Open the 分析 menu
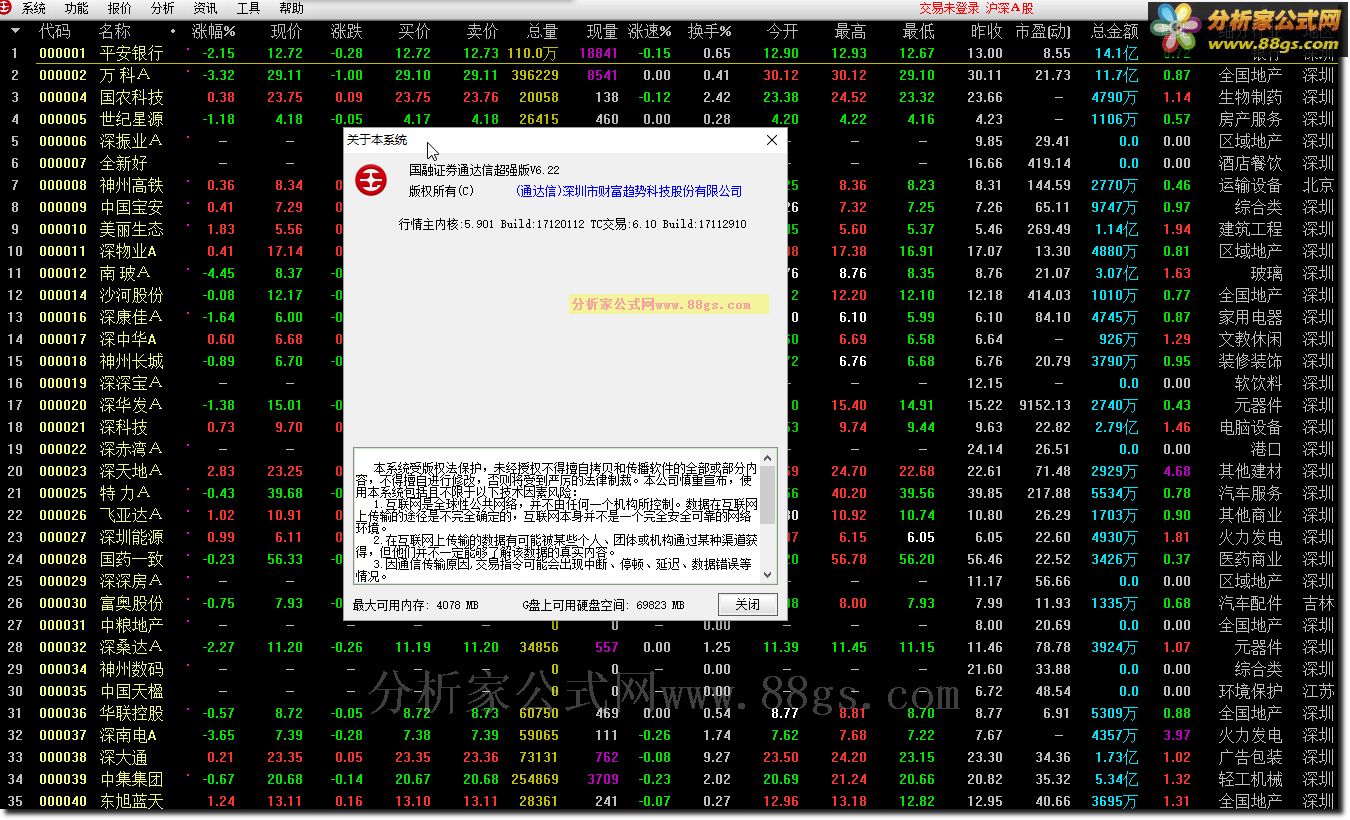The height and width of the screenshot is (820, 1350). pyautogui.click(x=162, y=9)
